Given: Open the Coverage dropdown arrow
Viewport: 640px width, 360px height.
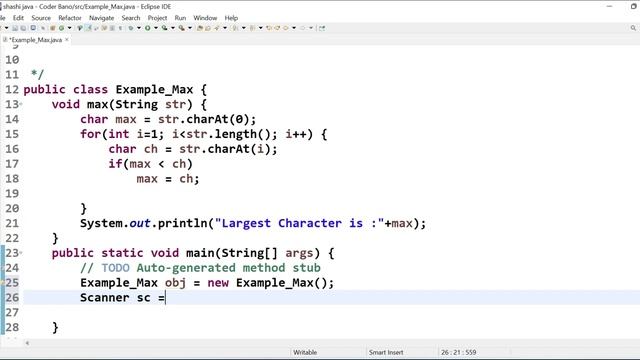Looking at the screenshot, I should (173, 28).
